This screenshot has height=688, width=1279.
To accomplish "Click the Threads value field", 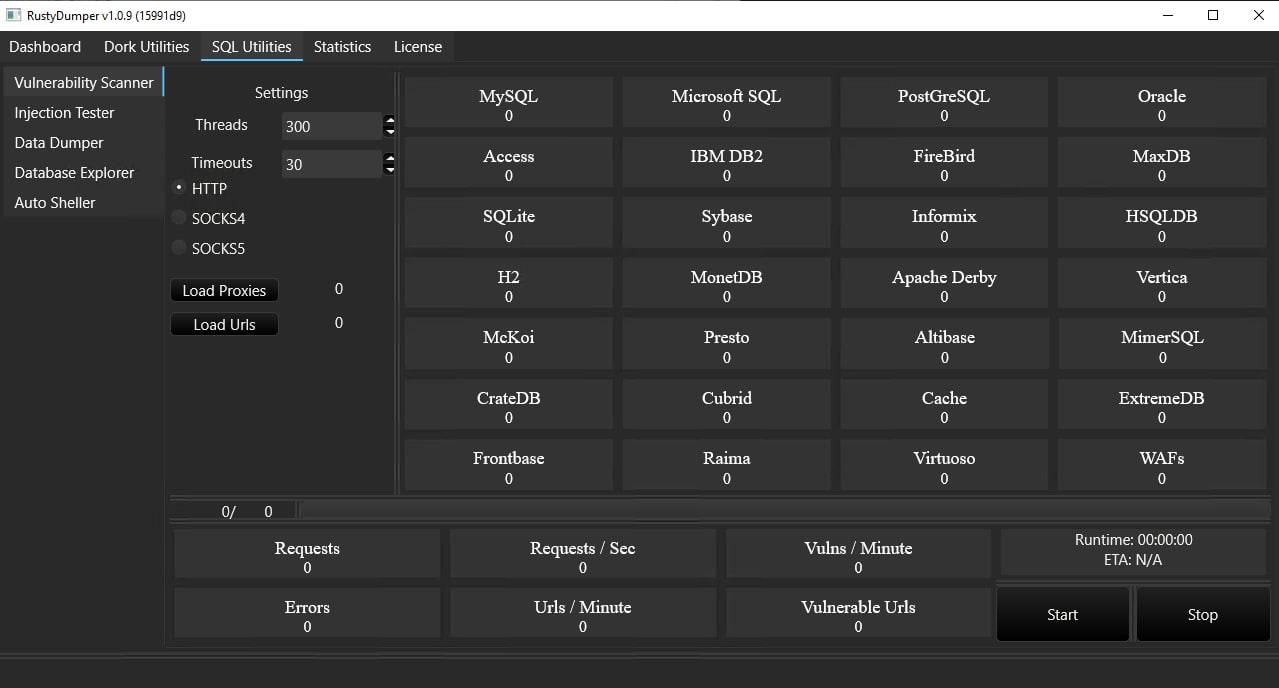I will pos(331,126).
